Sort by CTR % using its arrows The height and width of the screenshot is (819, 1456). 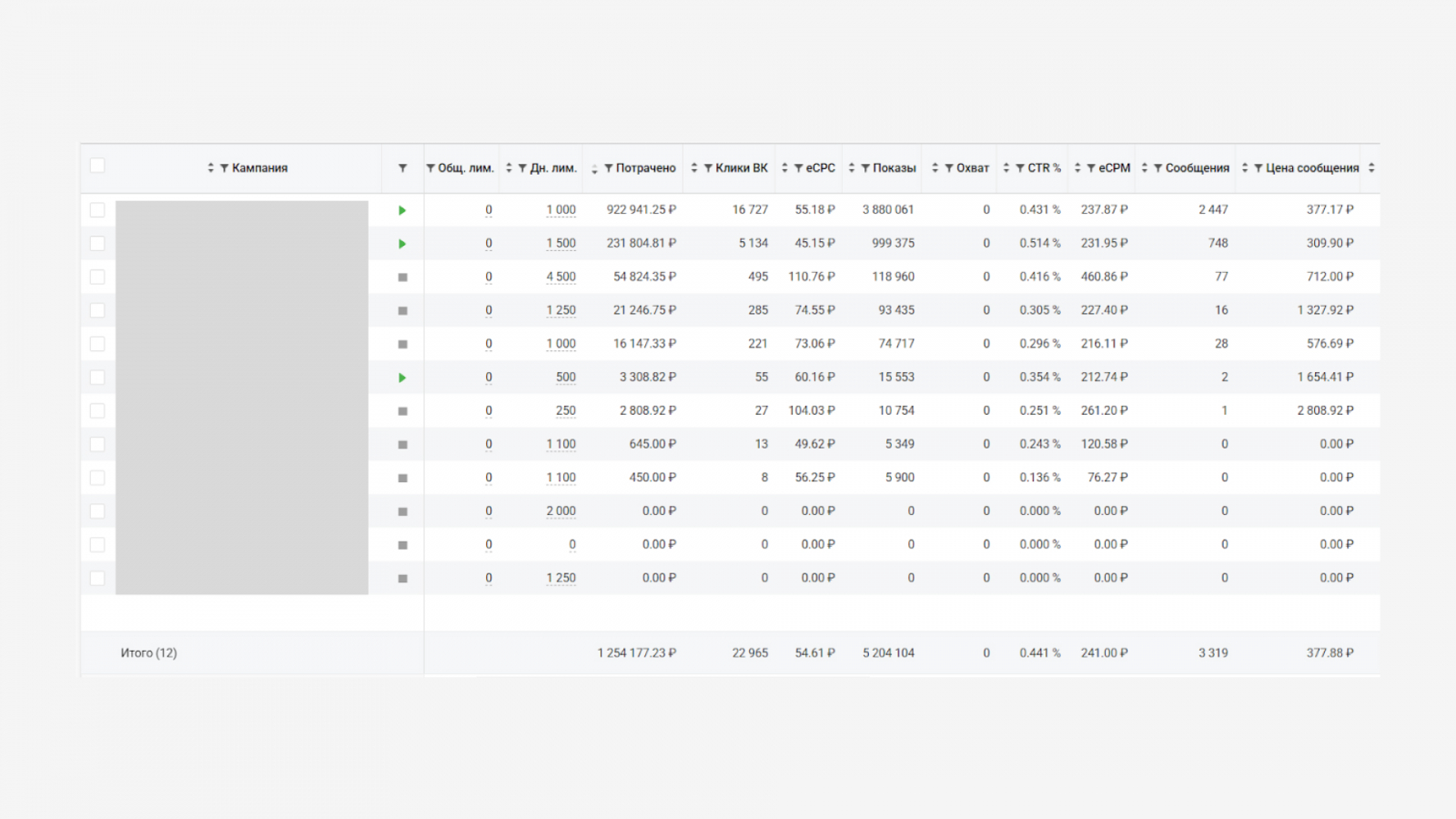click(1006, 168)
